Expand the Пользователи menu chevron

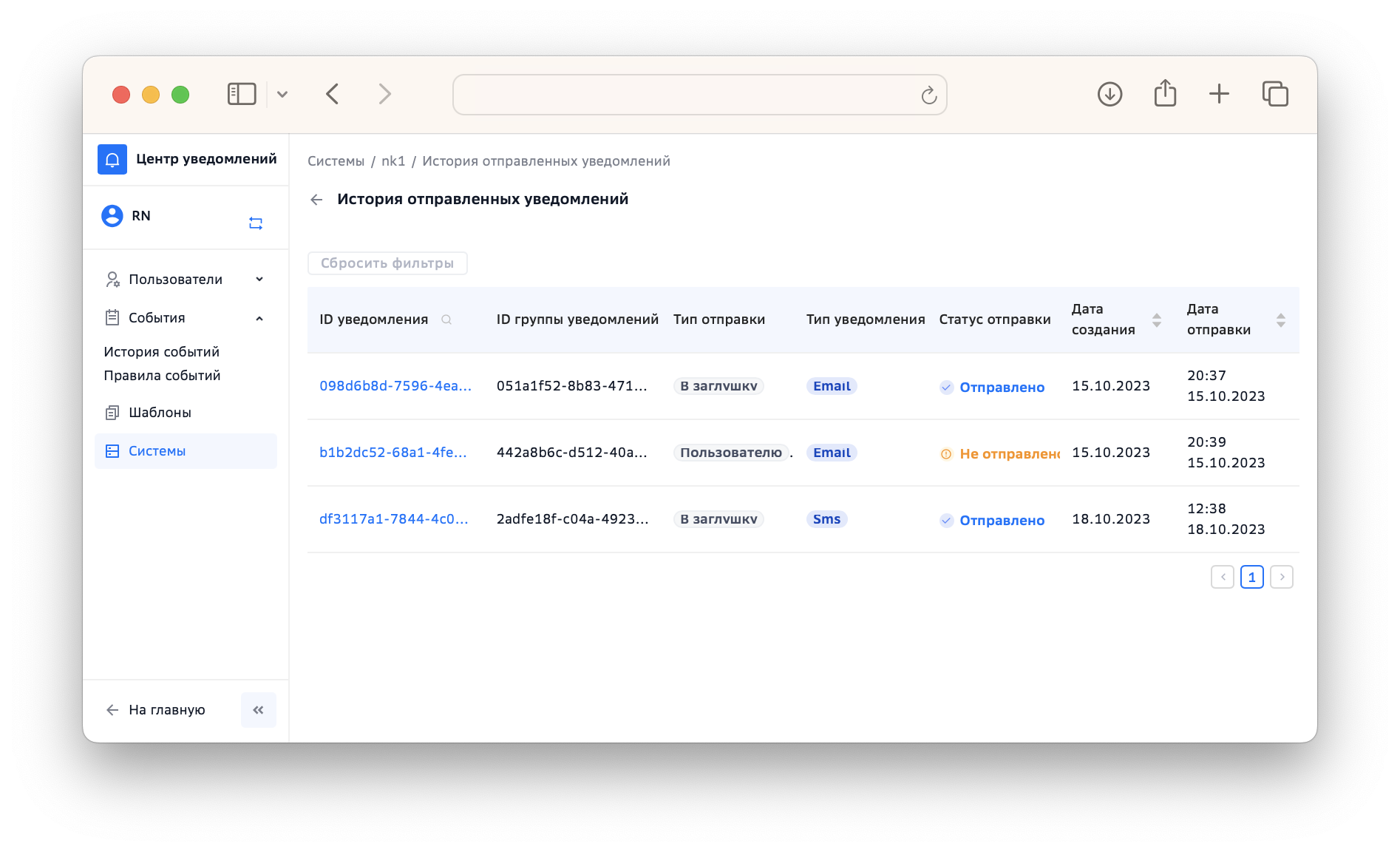click(x=259, y=280)
